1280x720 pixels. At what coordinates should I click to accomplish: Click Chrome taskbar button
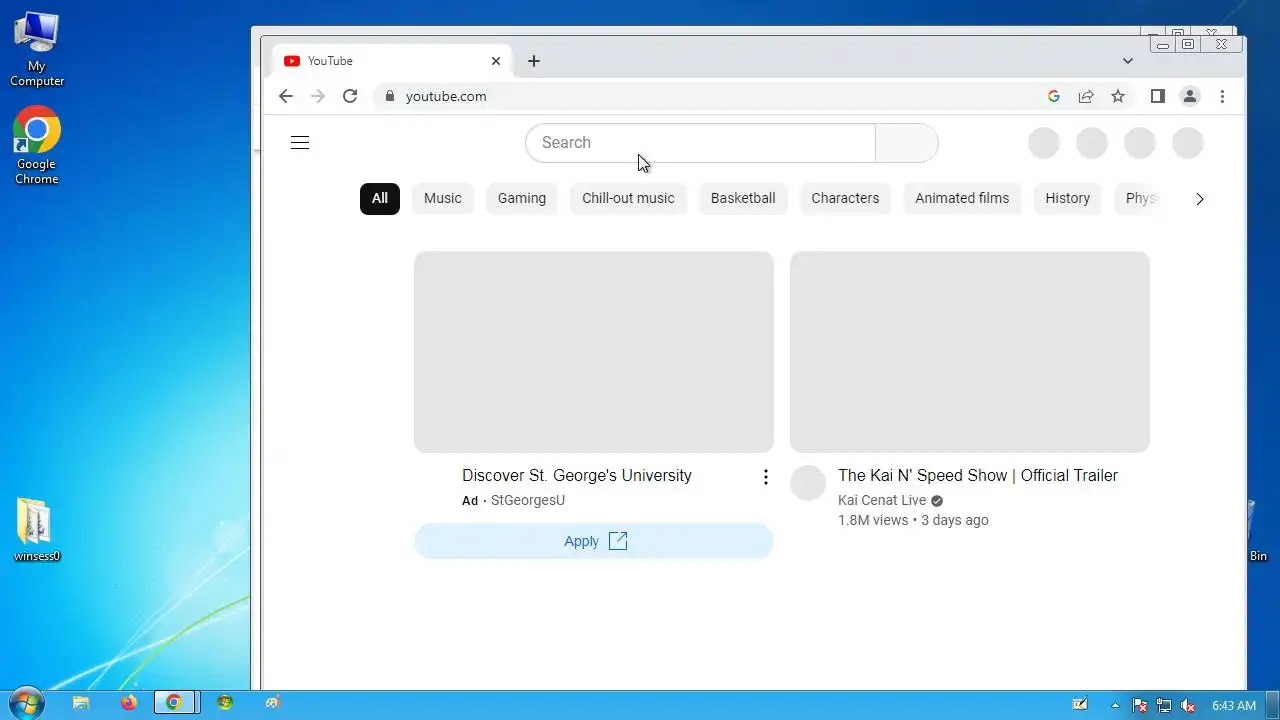tap(176, 703)
